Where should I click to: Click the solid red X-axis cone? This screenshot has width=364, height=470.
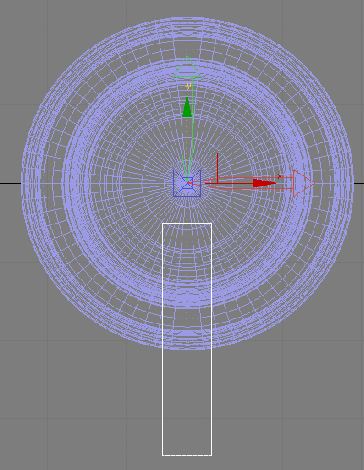pos(264,183)
